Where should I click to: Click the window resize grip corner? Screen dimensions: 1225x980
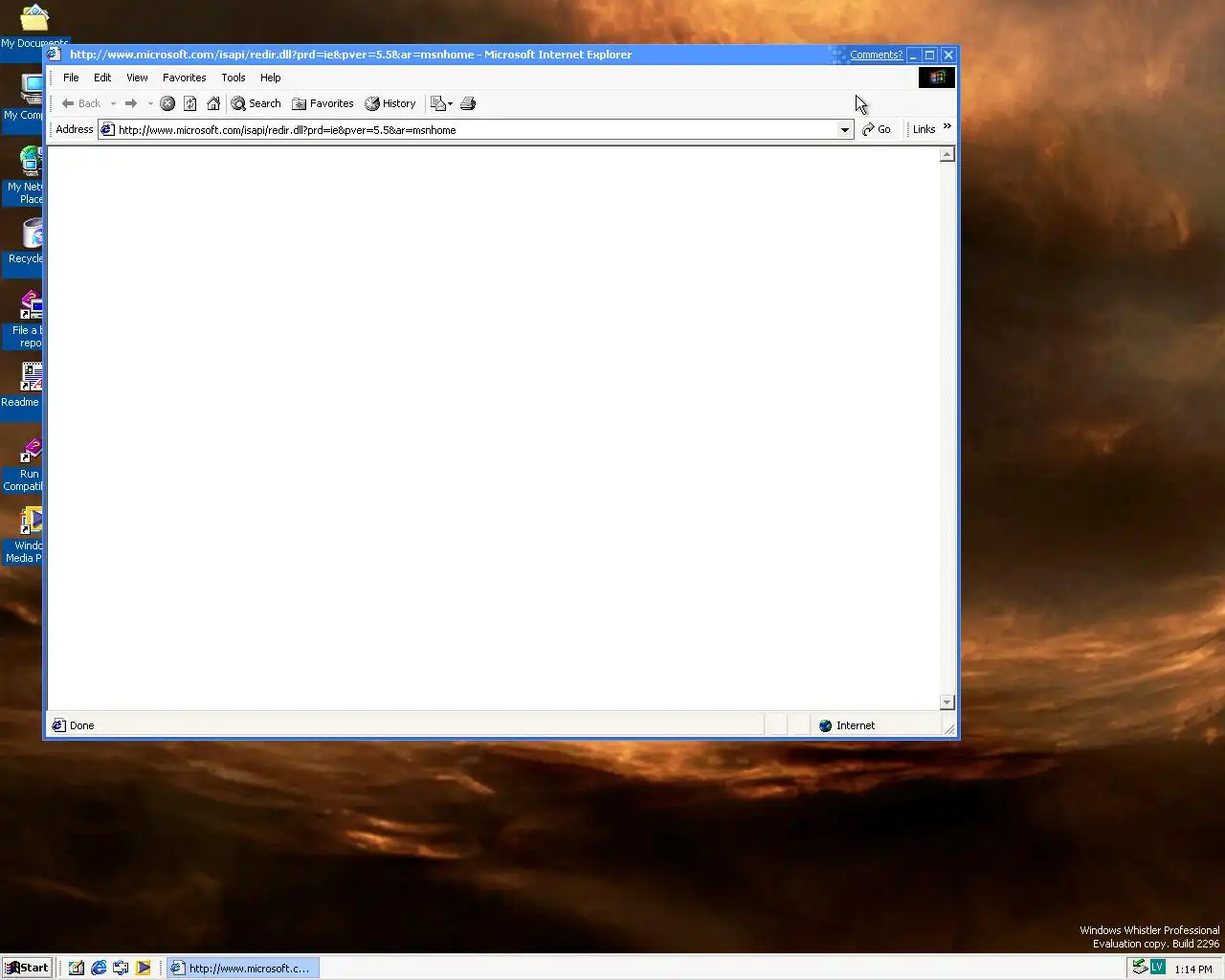pyautogui.click(x=949, y=728)
